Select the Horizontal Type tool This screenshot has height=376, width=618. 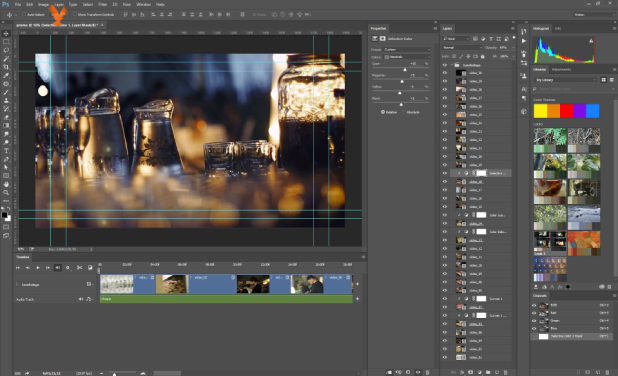coord(6,151)
